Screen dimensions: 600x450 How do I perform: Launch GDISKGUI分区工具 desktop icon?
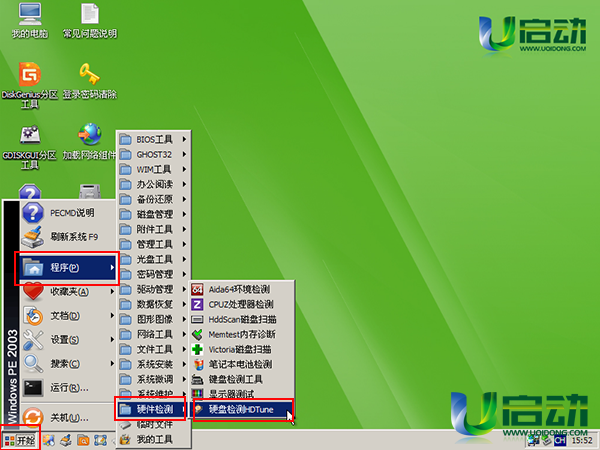pyautogui.click(x=30, y=147)
